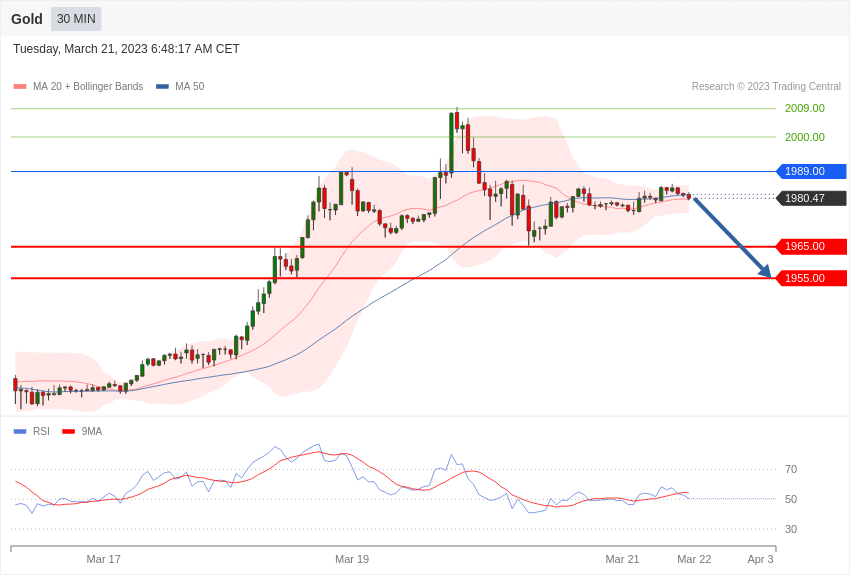Click the red 1955.00 support price tag
This screenshot has height=576, width=850.
click(812, 279)
